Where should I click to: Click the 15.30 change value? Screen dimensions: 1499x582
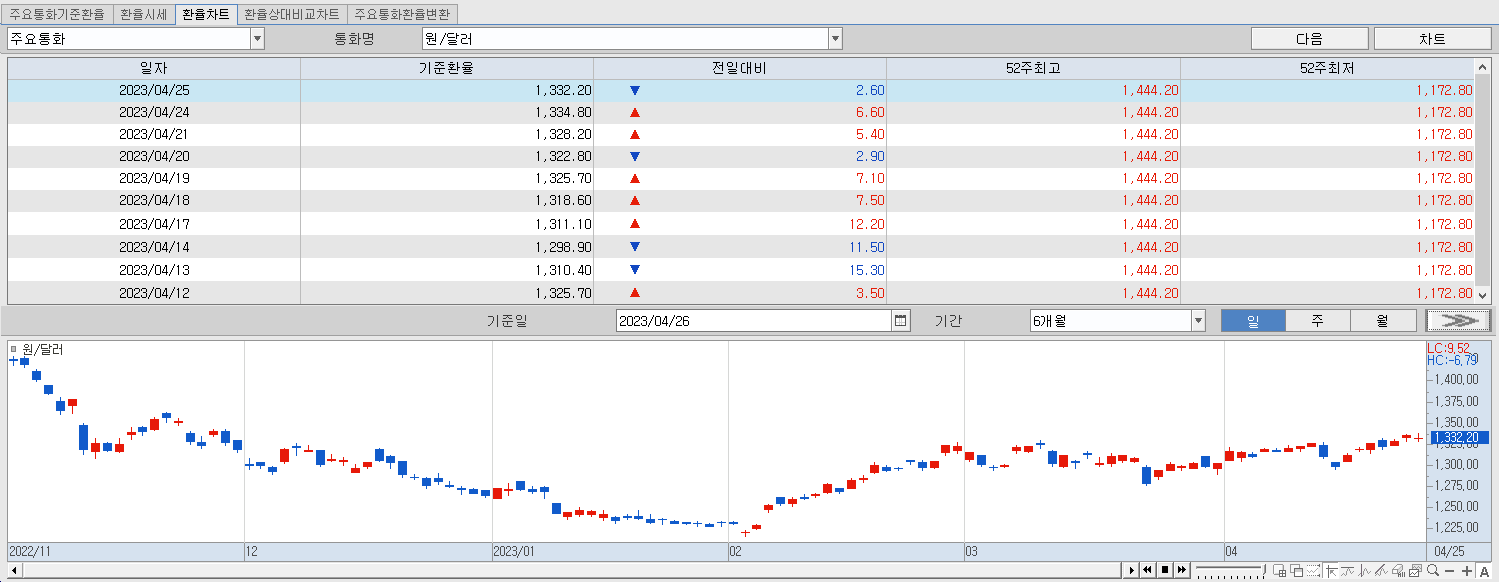point(866,270)
